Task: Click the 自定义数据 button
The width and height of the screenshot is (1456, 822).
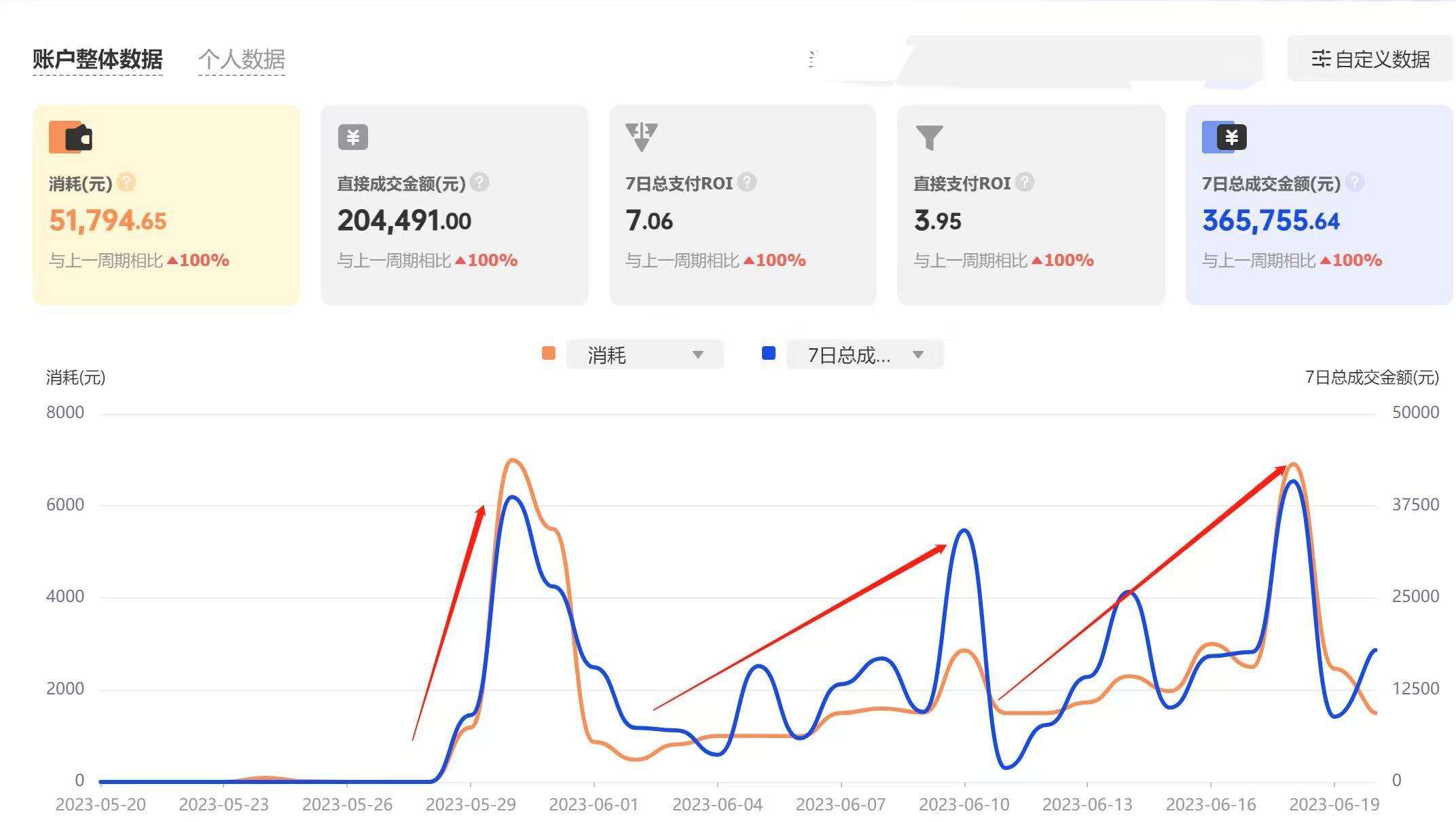Action: pos(1370,60)
